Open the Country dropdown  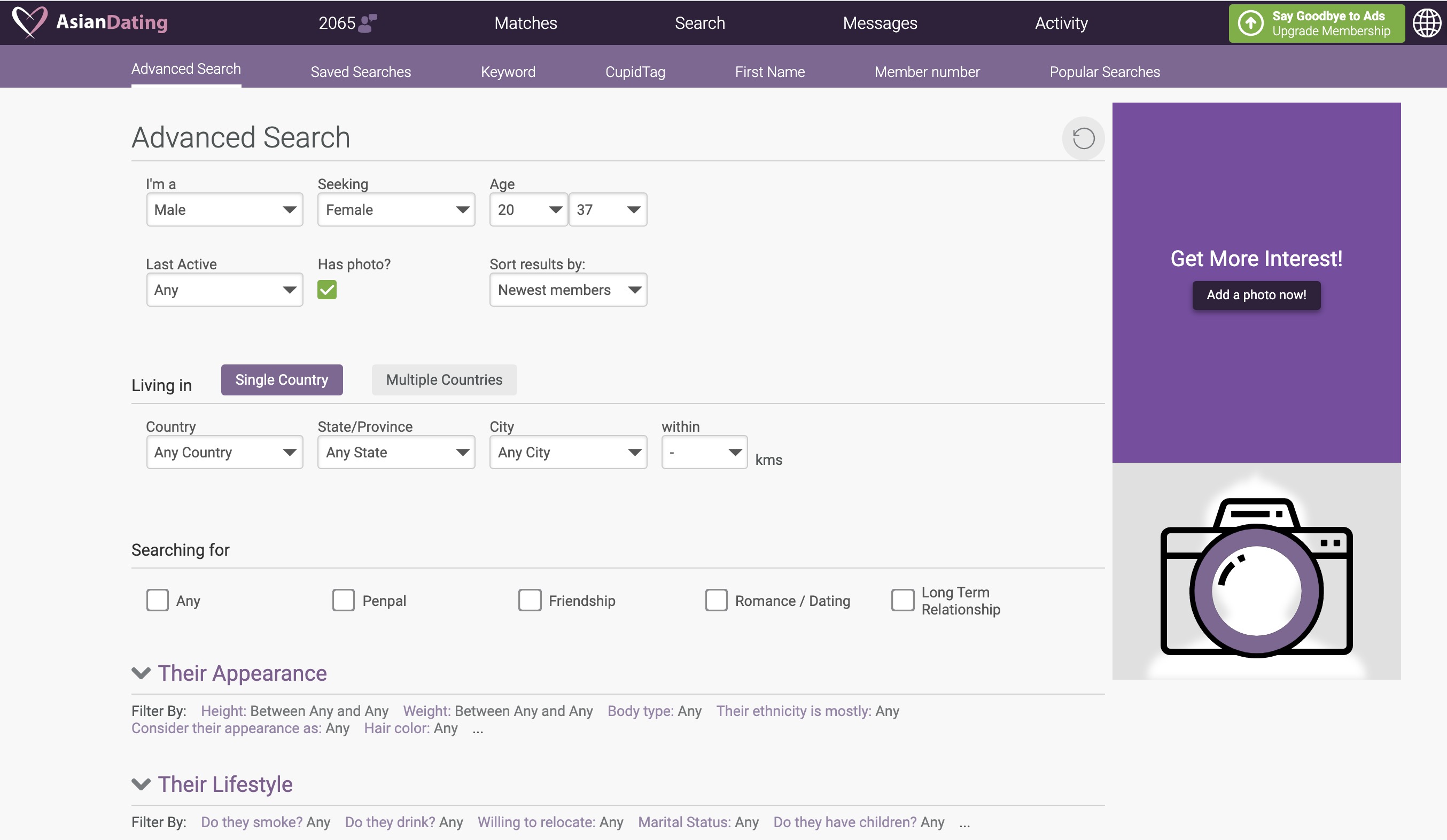coord(224,453)
